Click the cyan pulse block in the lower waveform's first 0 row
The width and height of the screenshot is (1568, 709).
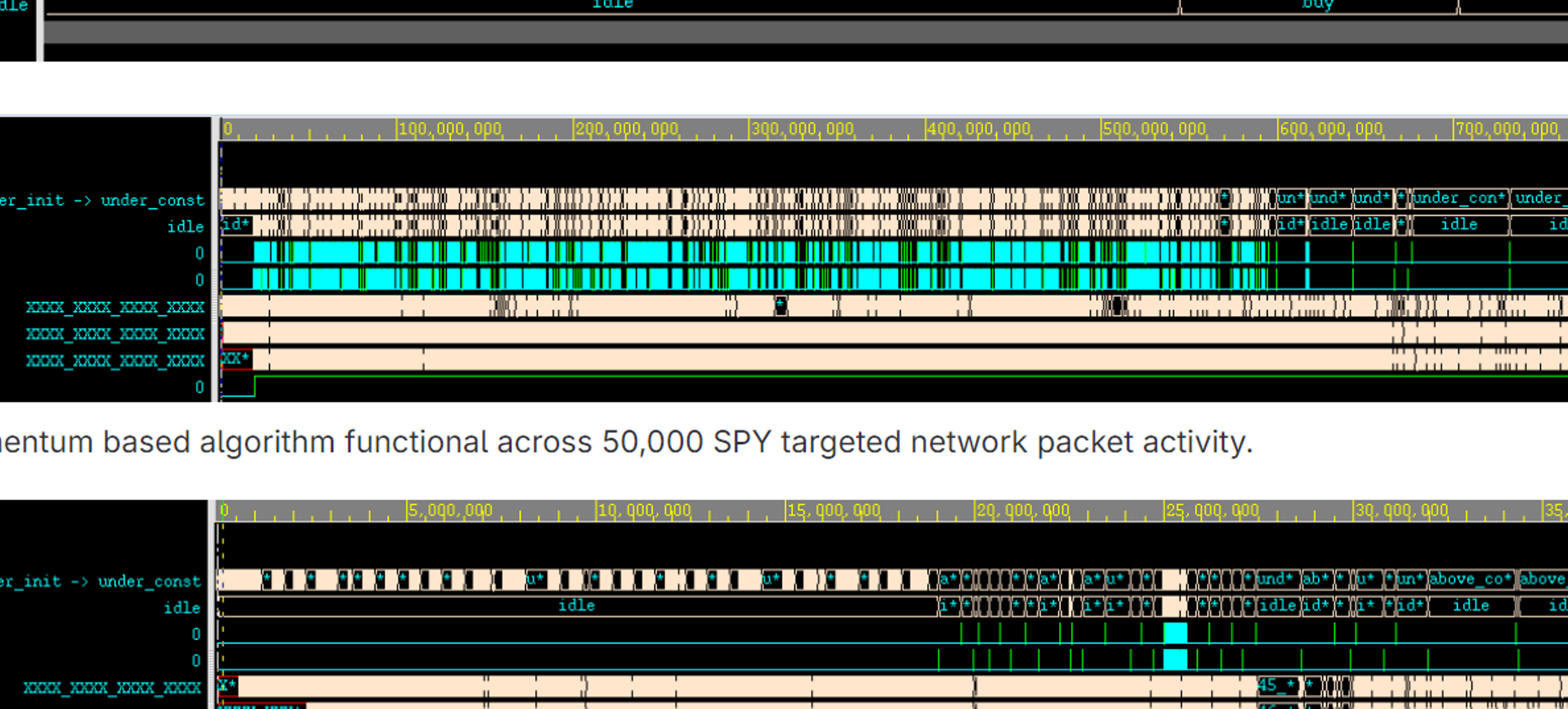tap(1175, 633)
